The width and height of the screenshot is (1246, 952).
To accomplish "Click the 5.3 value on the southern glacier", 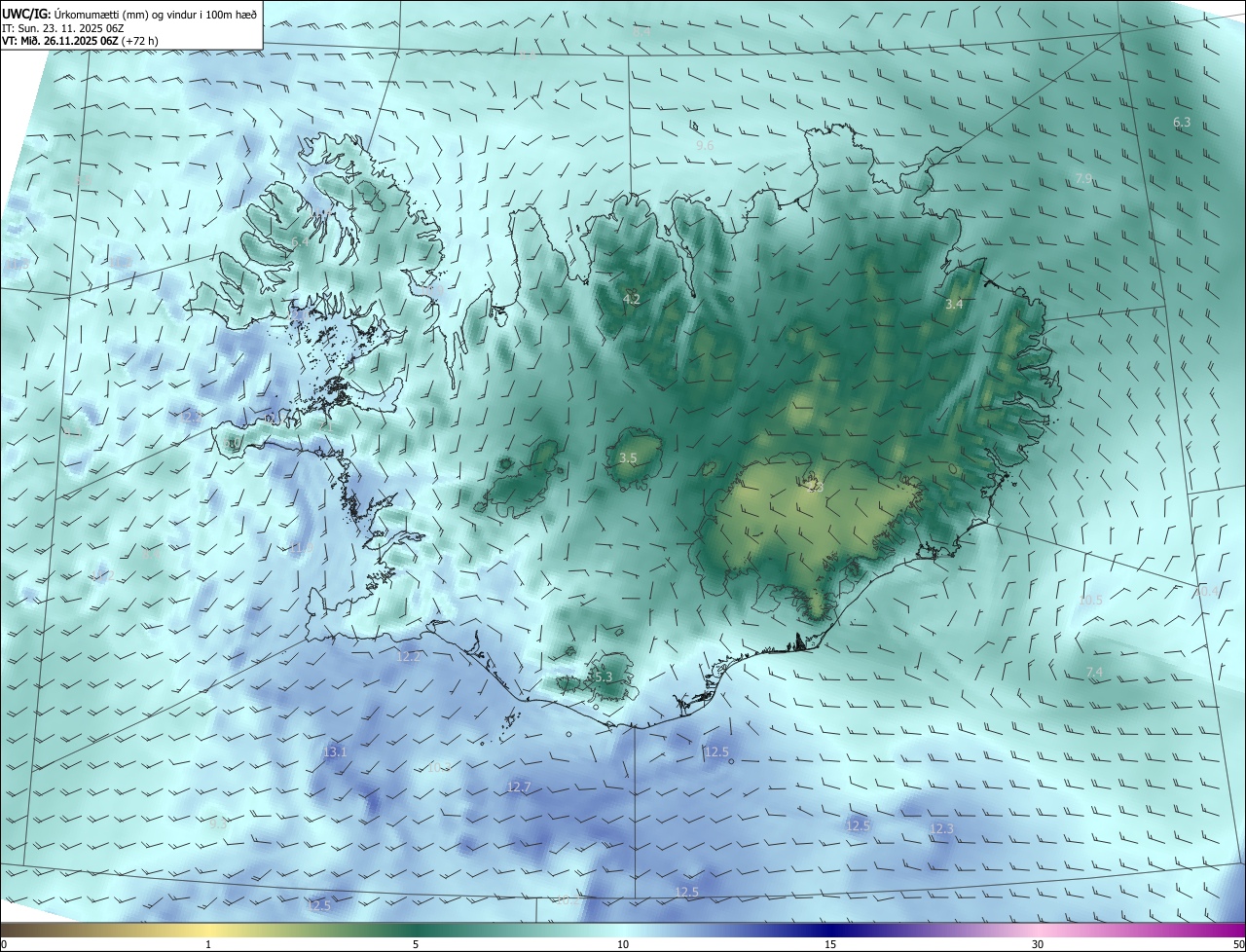I will coord(604,677).
